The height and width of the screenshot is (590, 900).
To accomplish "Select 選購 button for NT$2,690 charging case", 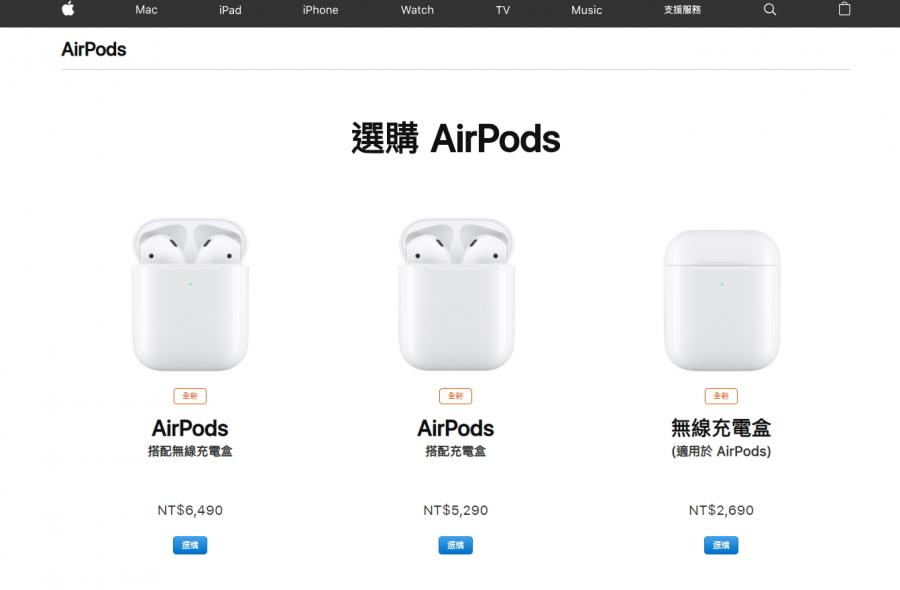I will tap(721, 545).
